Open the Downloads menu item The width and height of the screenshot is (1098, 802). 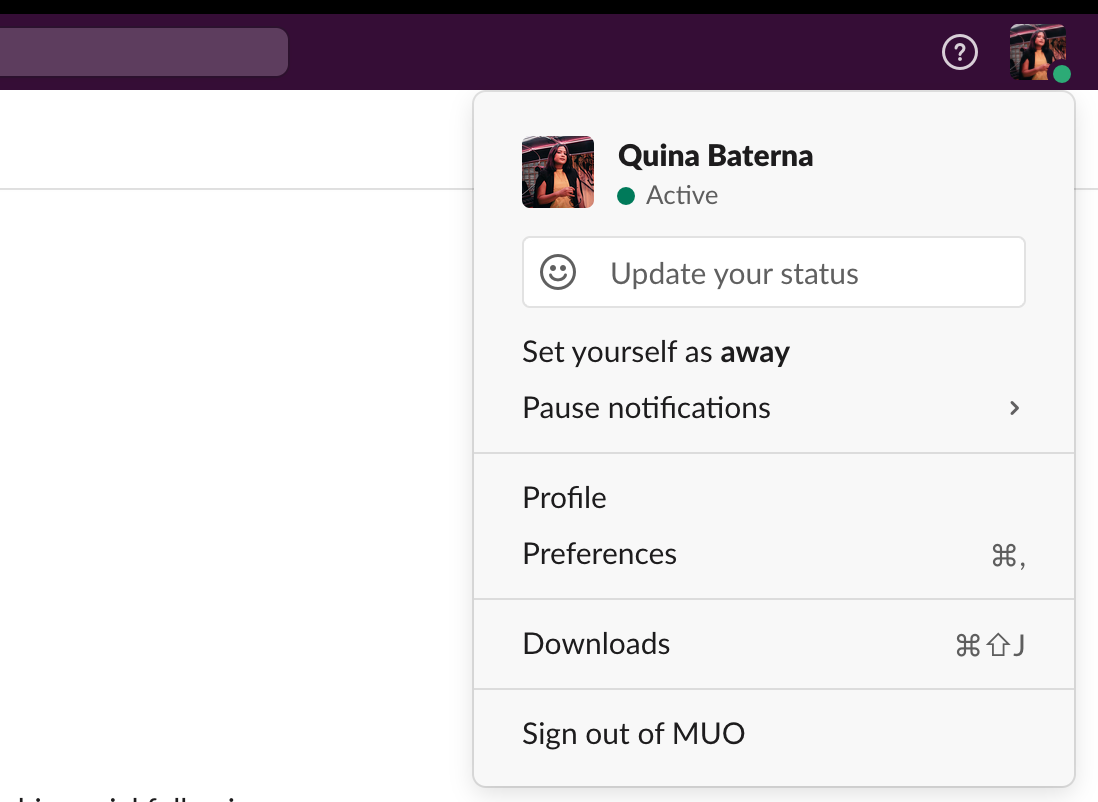tap(596, 644)
